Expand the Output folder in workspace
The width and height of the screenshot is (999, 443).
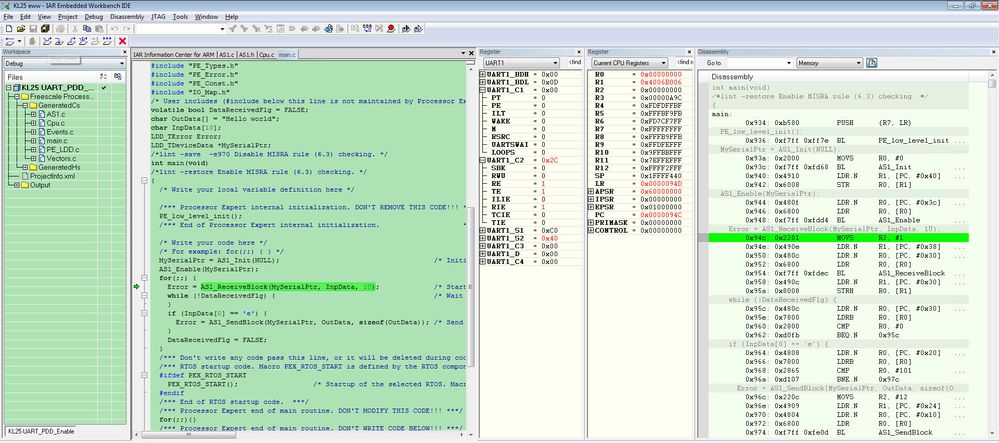17,185
